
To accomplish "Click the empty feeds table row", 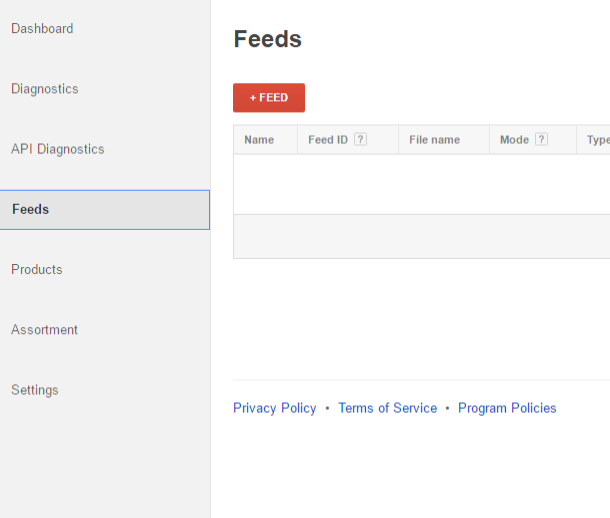I will (x=421, y=184).
